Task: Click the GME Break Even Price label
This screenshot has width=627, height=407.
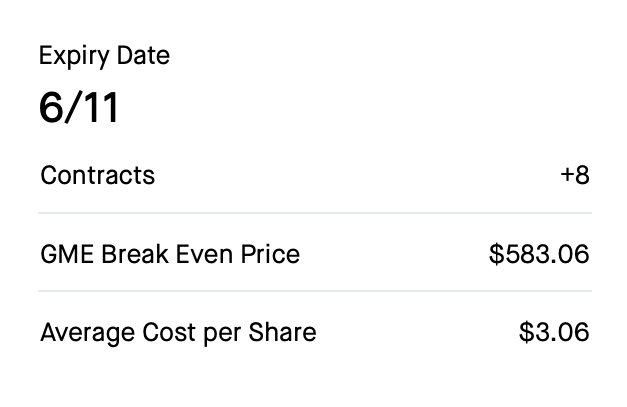Action: (170, 254)
